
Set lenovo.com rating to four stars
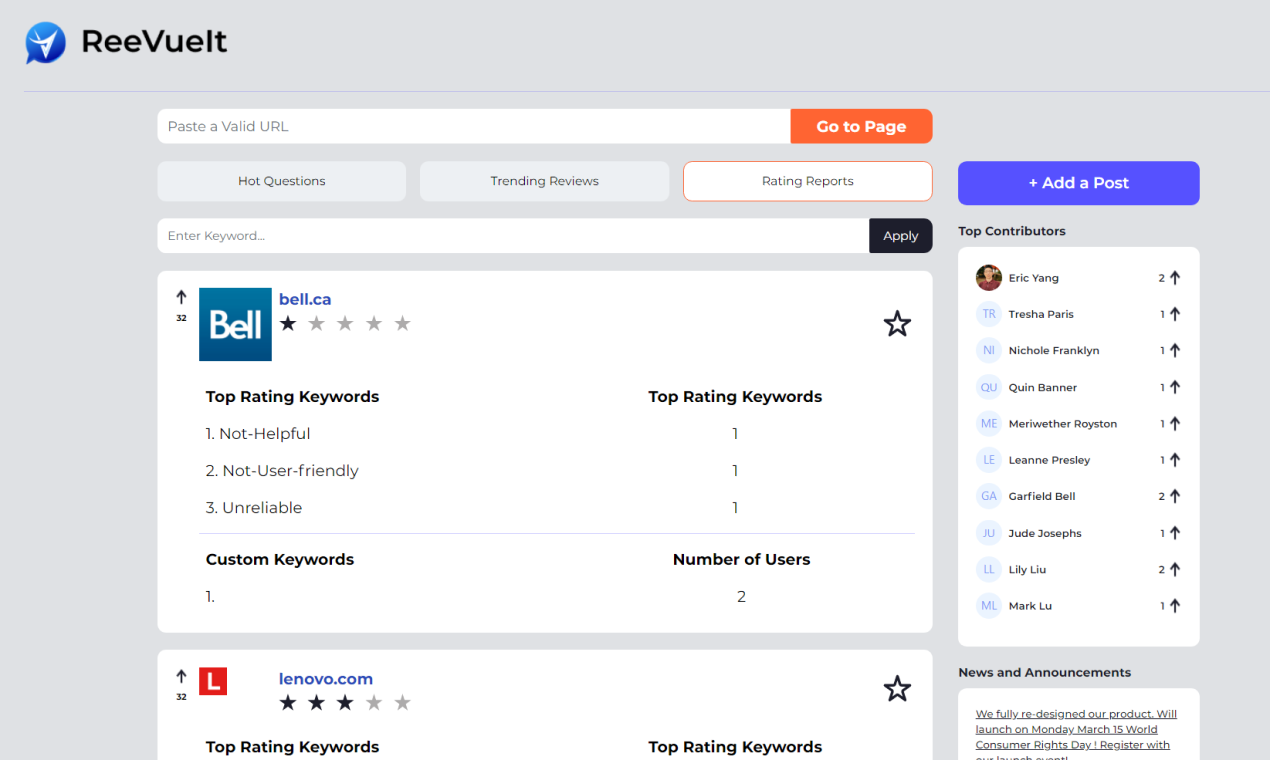click(374, 703)
